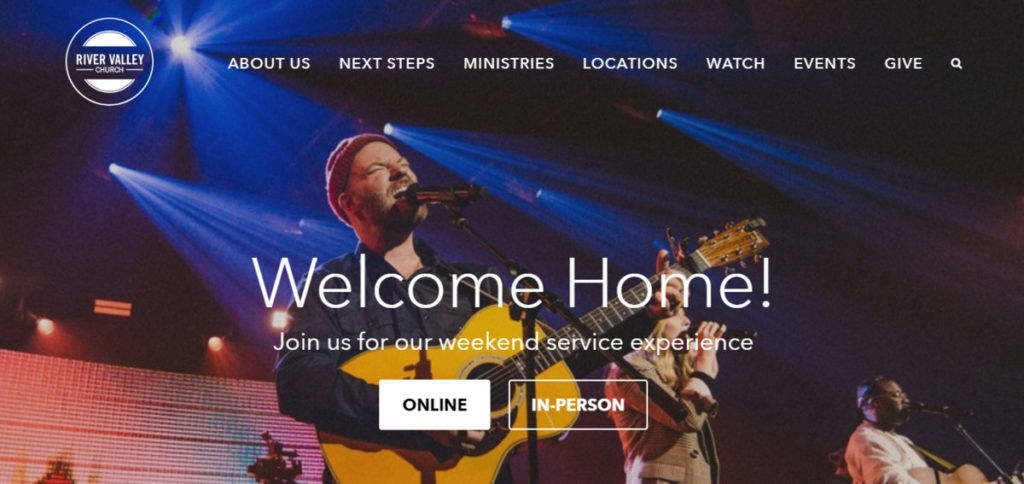Screen dimensions: 1024x484
Task: Go to the Events page
Action: pyautogui.click(x=825, y=63)
